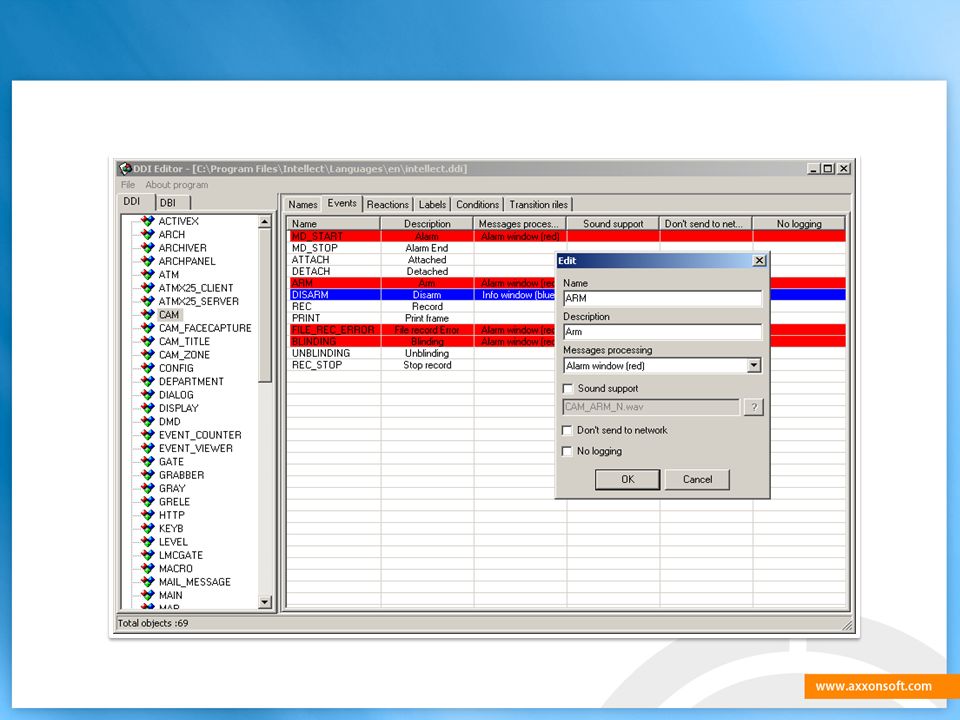This screenshot has height=720, width=960.
Task: Click the ARCH object icon
Action: [147, 234]
